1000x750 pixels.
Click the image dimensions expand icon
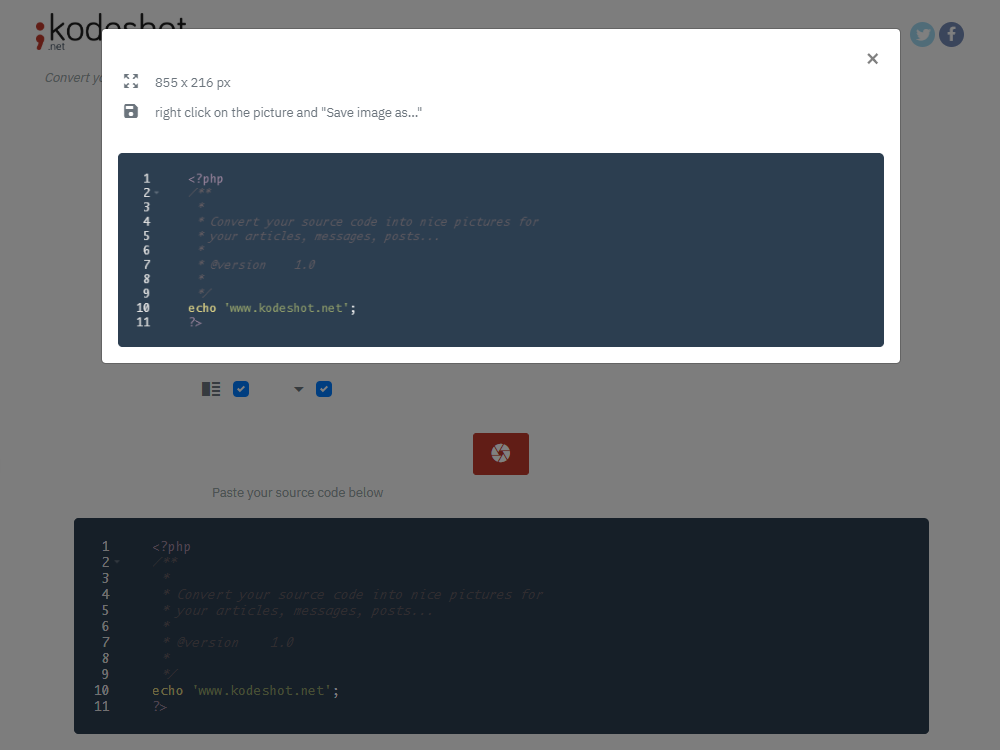[x=131, y=81]
